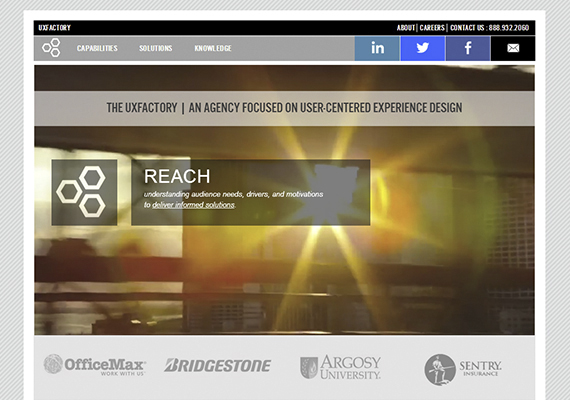Open the Careers link
The height and width of the screenshot is (400, 570).
click(x=432, y=28)
